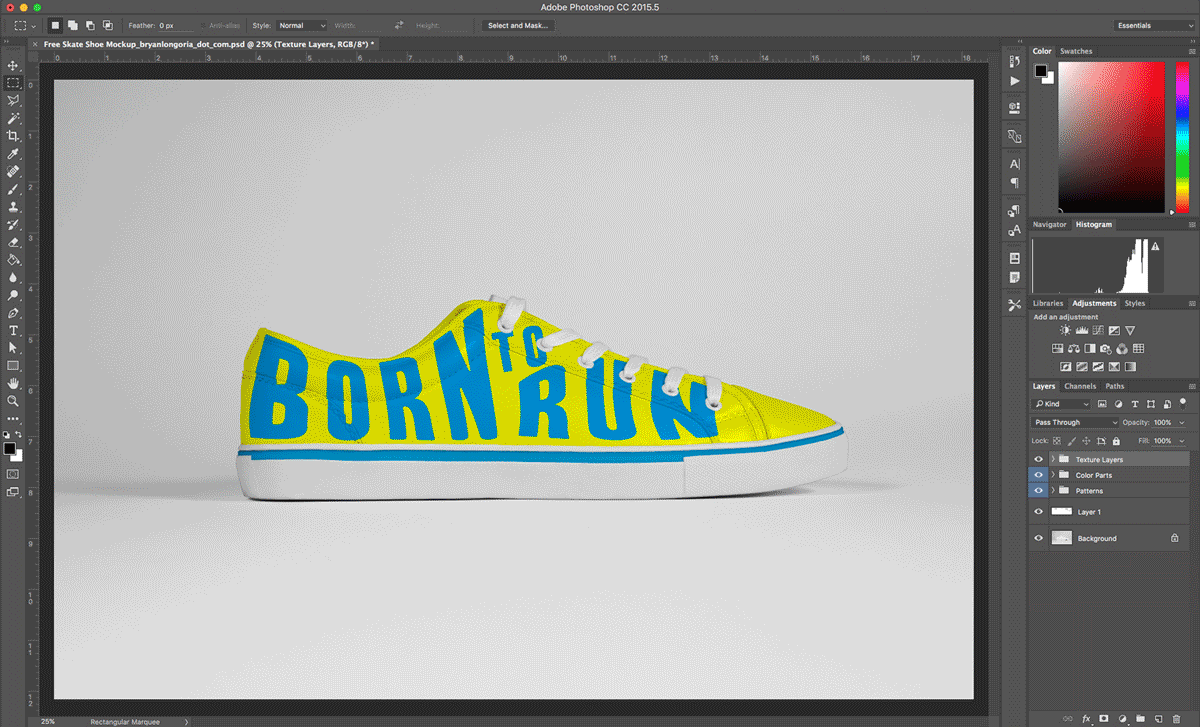Add a Hue/Saturation adjustment layer
The height and width of the screenshot is (727, 1200).
tap(1058, 348)
